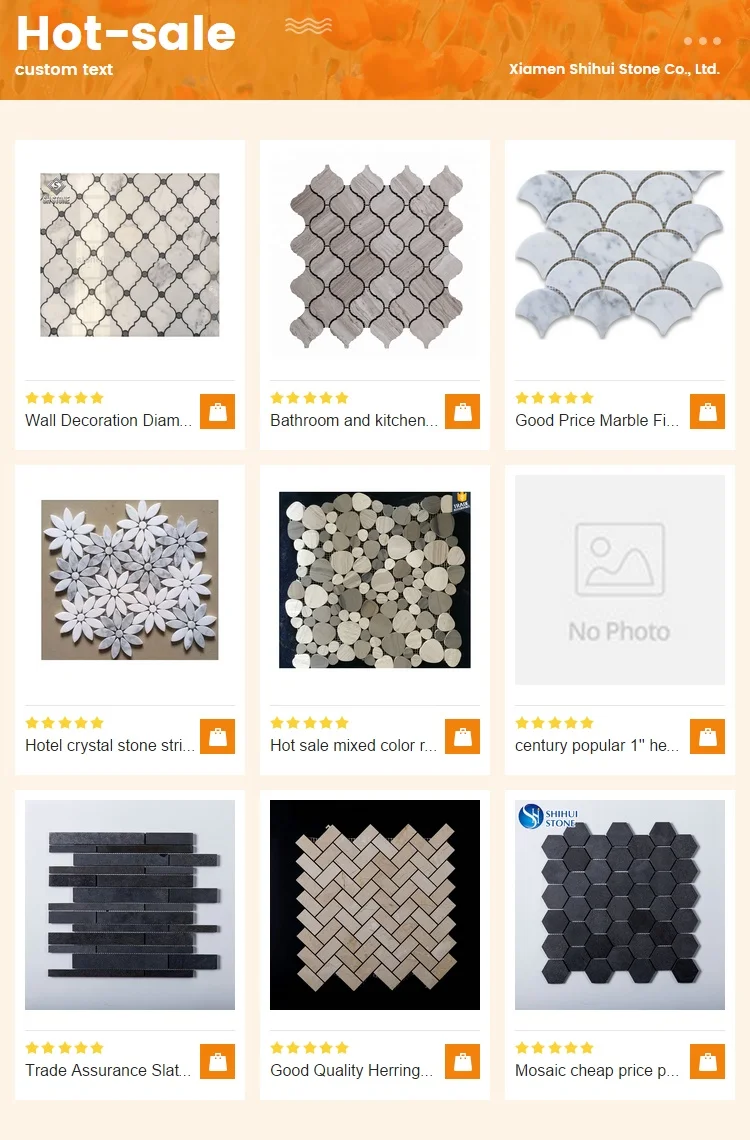Open the Good Quality Herring... product title
750x1140 pixels.
351,1070
